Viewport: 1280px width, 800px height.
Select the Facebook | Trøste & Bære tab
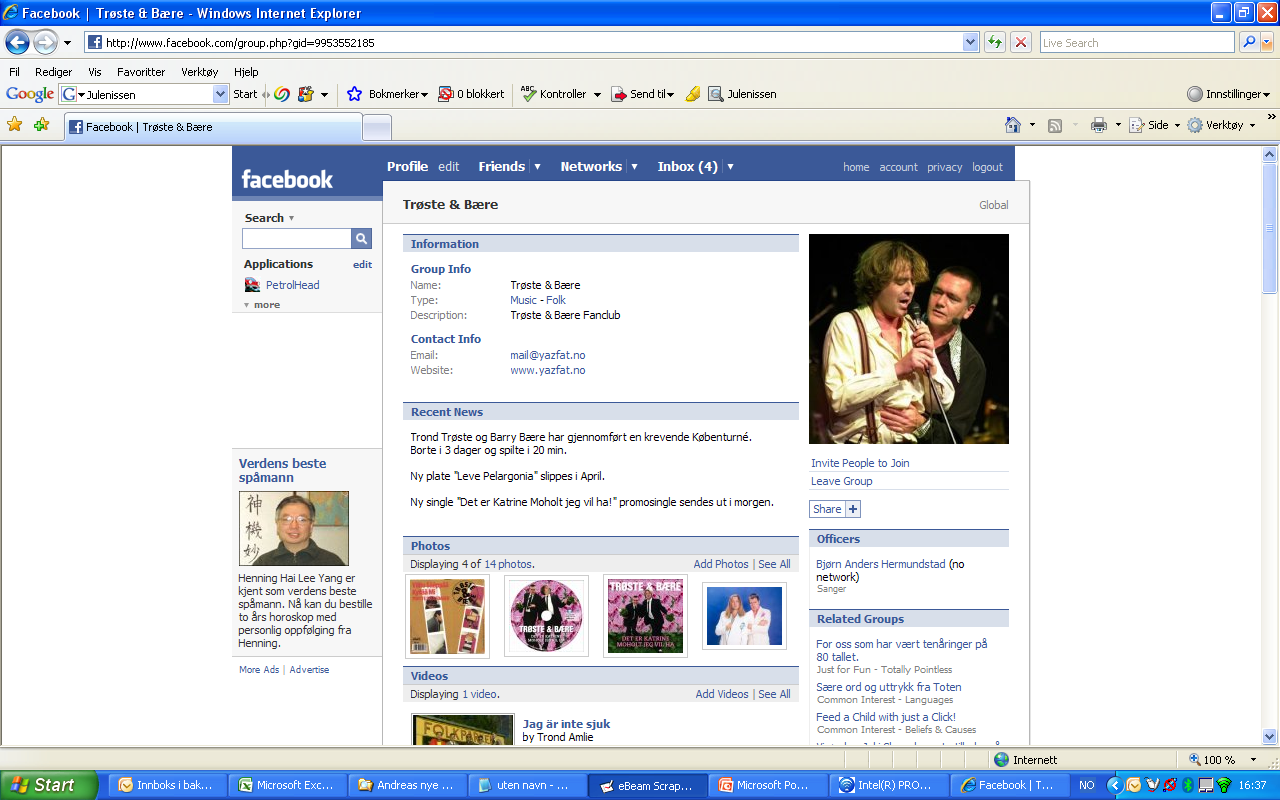[213, 127]
